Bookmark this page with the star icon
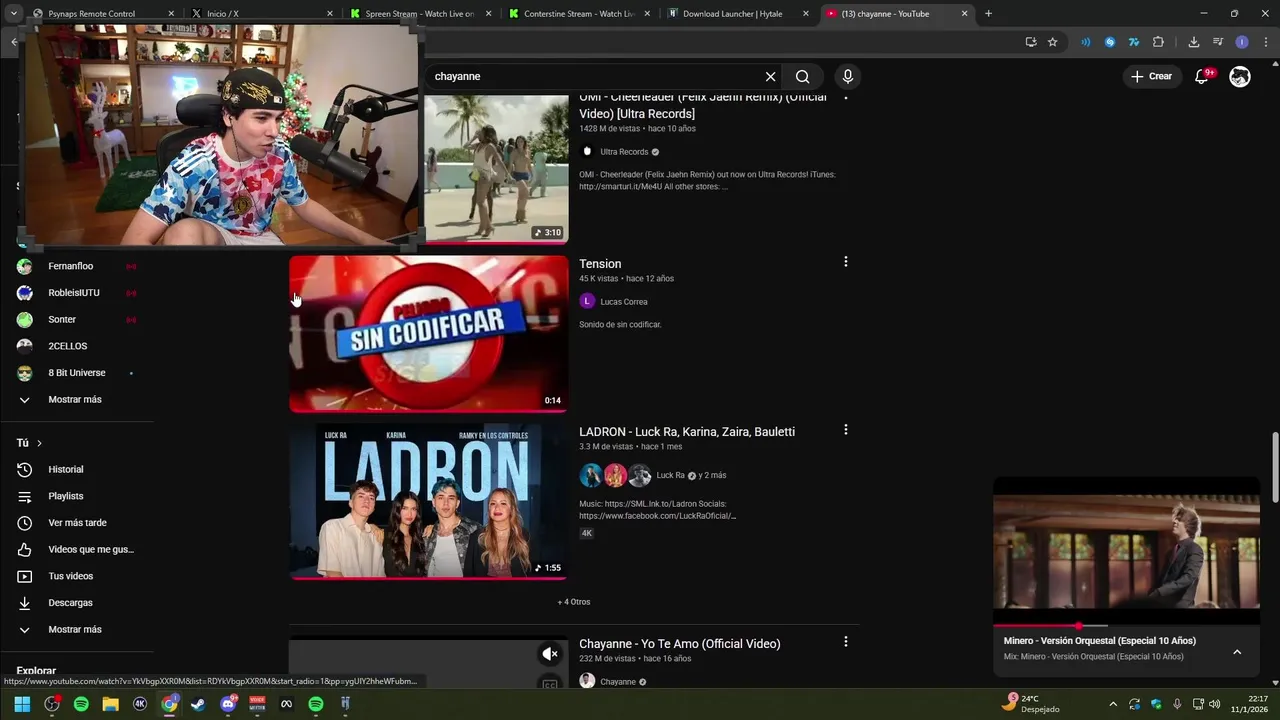1280x720 pixels. (1053, 42)
